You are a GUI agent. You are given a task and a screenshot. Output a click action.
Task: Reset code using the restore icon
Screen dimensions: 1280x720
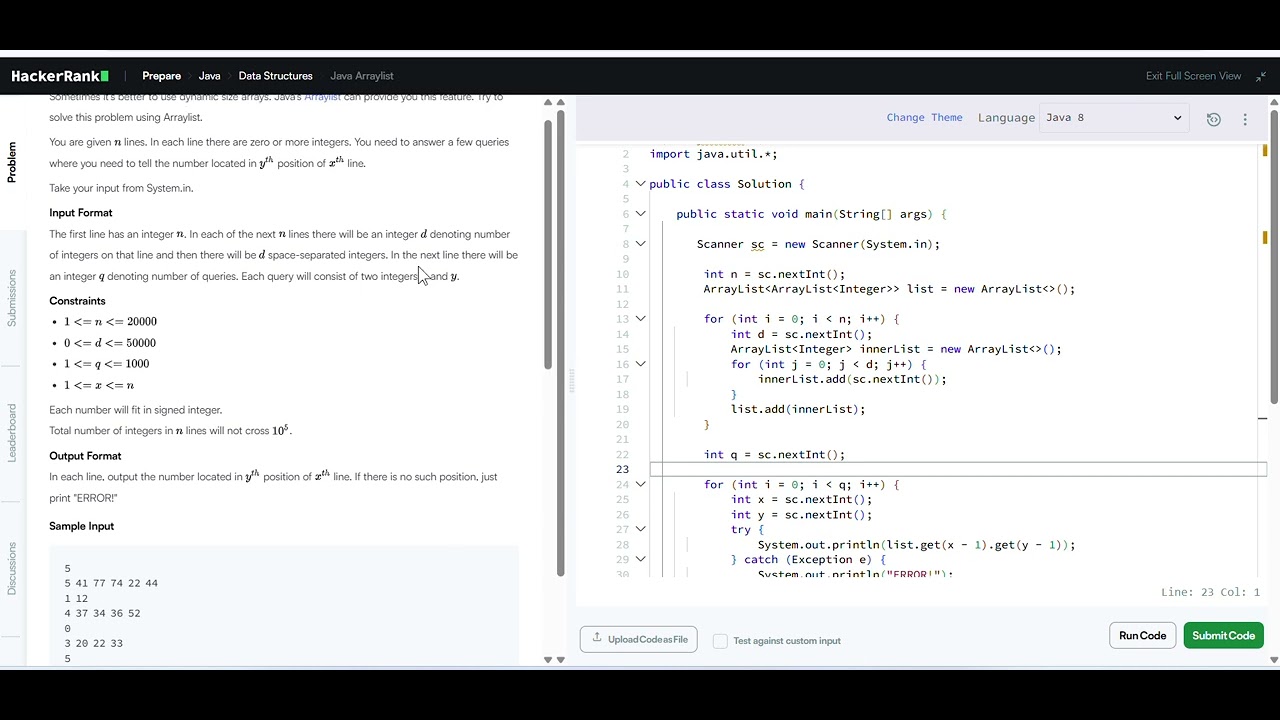(x=1213, y=119)
